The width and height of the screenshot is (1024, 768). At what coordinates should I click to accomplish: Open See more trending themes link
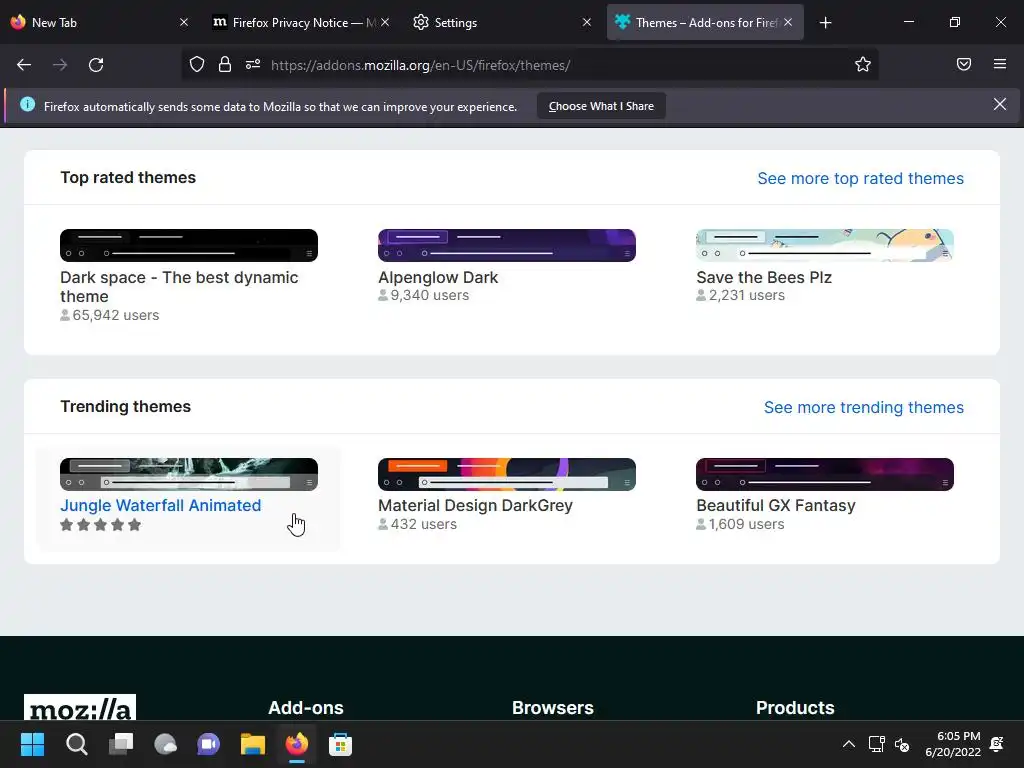[863, 408]
